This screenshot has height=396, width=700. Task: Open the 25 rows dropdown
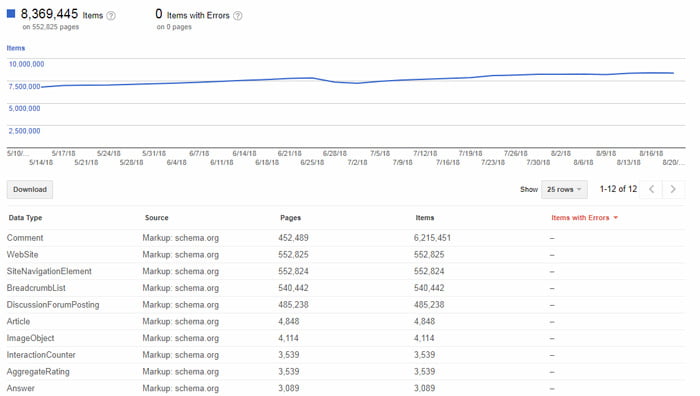pyautogui.click(x=564, y=189)
